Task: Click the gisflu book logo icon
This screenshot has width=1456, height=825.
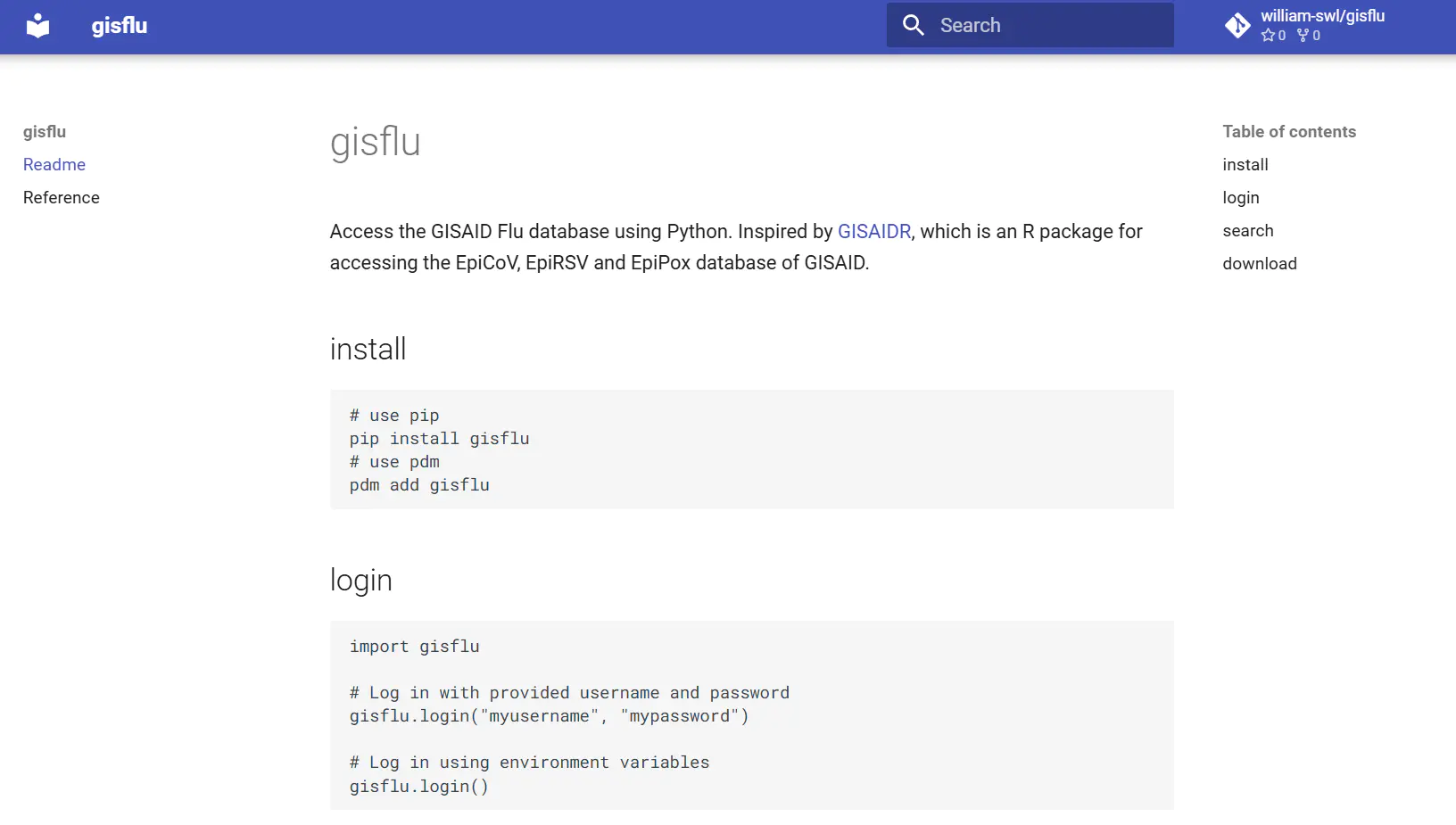Action: point(38,26)
